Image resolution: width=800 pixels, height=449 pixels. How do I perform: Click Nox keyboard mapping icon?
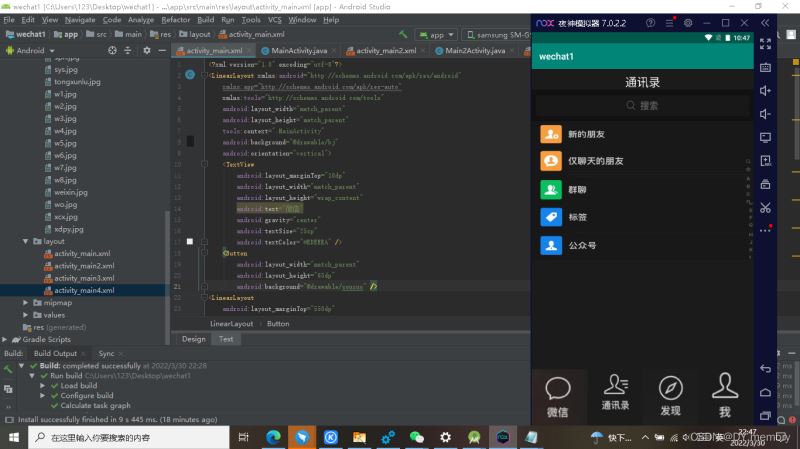pyautogui.click(x=765, y=67)
